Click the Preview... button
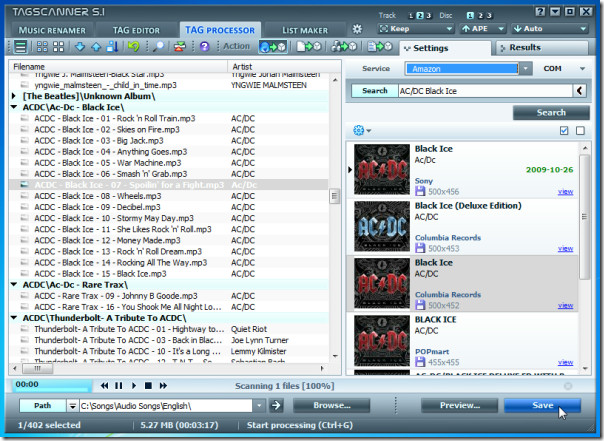Screen dimensions: 604x441 pos(460,405)
